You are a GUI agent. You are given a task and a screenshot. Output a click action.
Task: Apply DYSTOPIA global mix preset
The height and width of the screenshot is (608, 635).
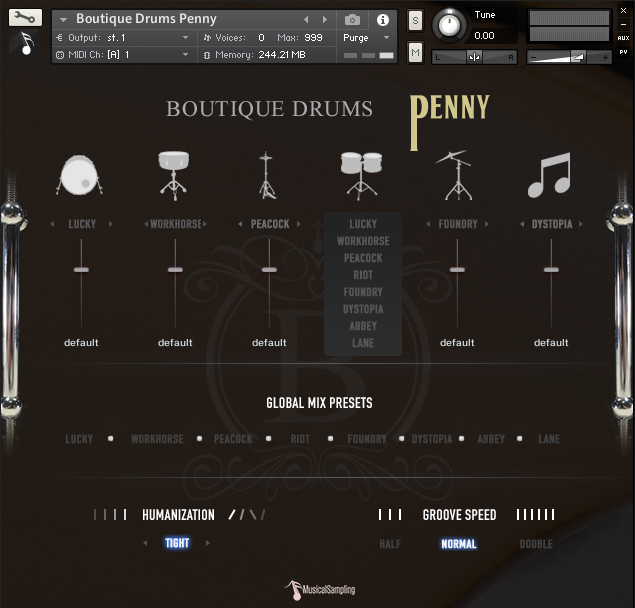click(432, 439)
